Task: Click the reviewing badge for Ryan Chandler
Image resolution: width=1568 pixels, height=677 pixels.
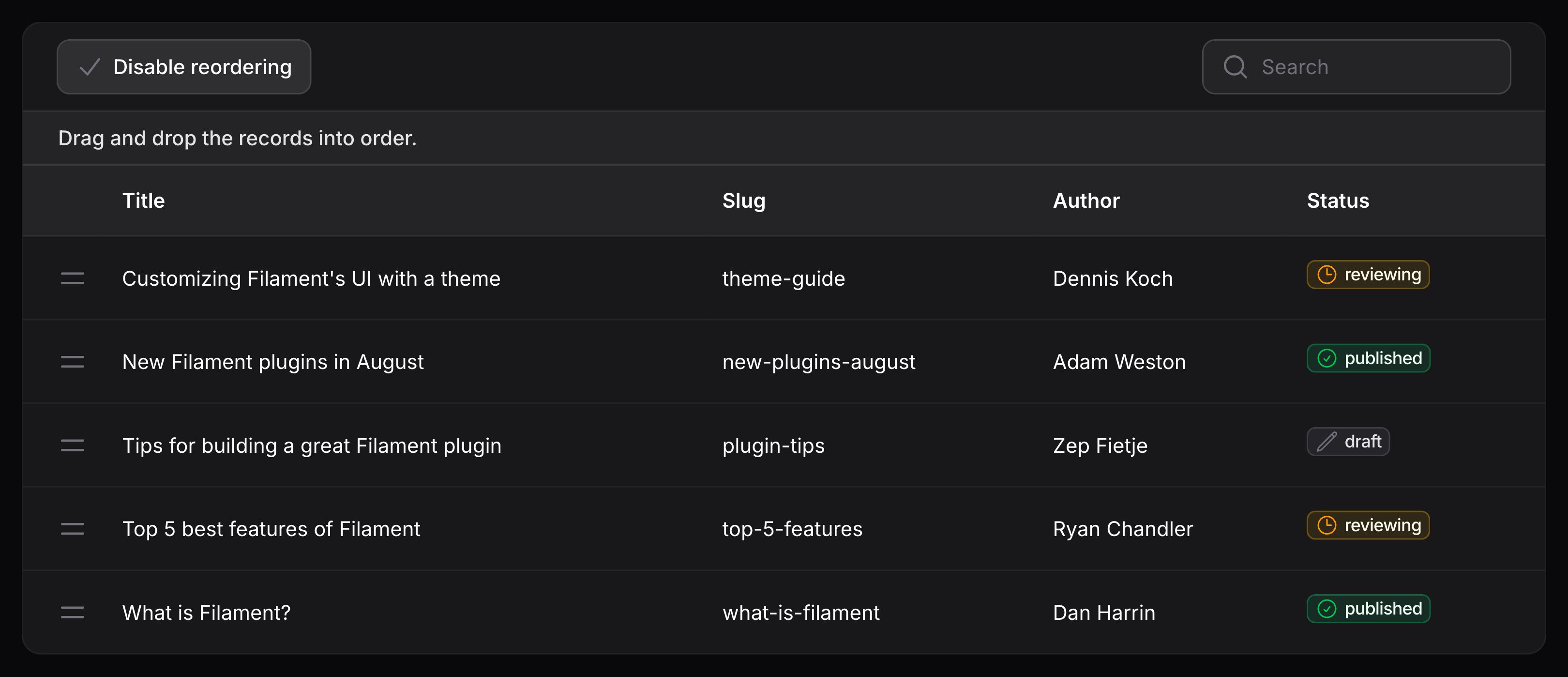Action: click(1368, 525)
